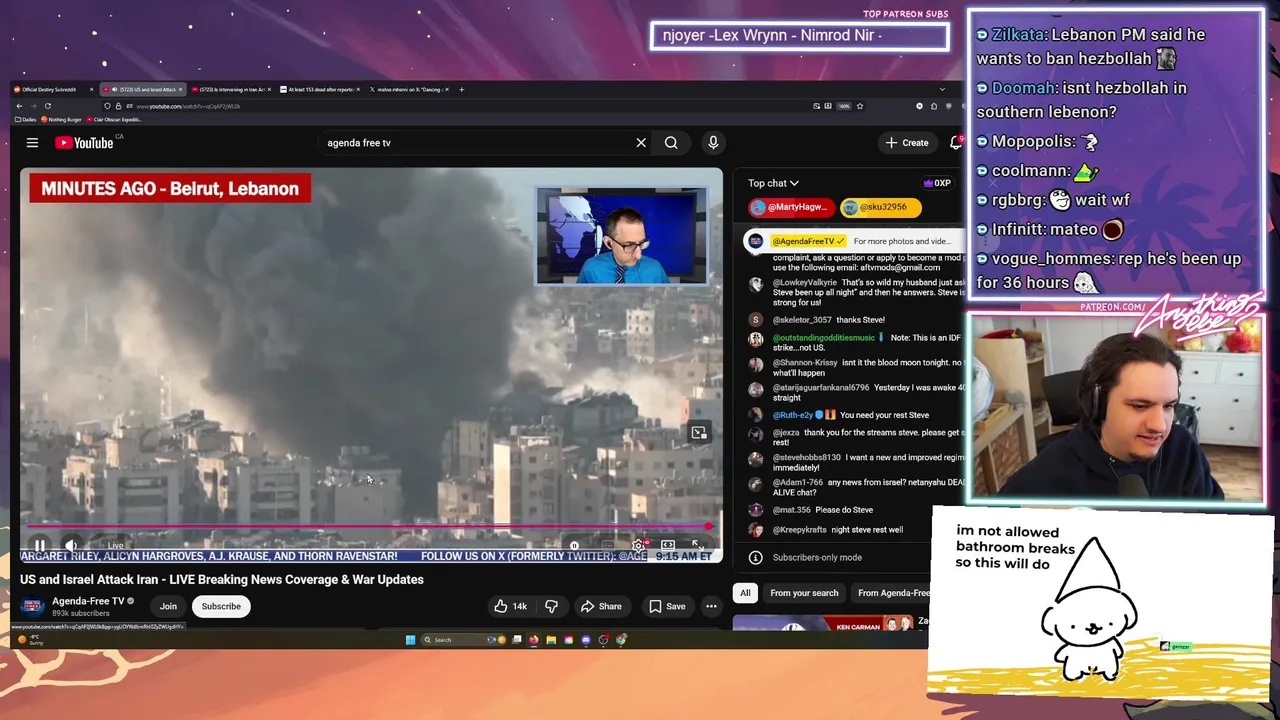Select the From Agenda-Free chip
Image resolution: width=1280 pixels, height=720 pixels.
click(892, 593)
